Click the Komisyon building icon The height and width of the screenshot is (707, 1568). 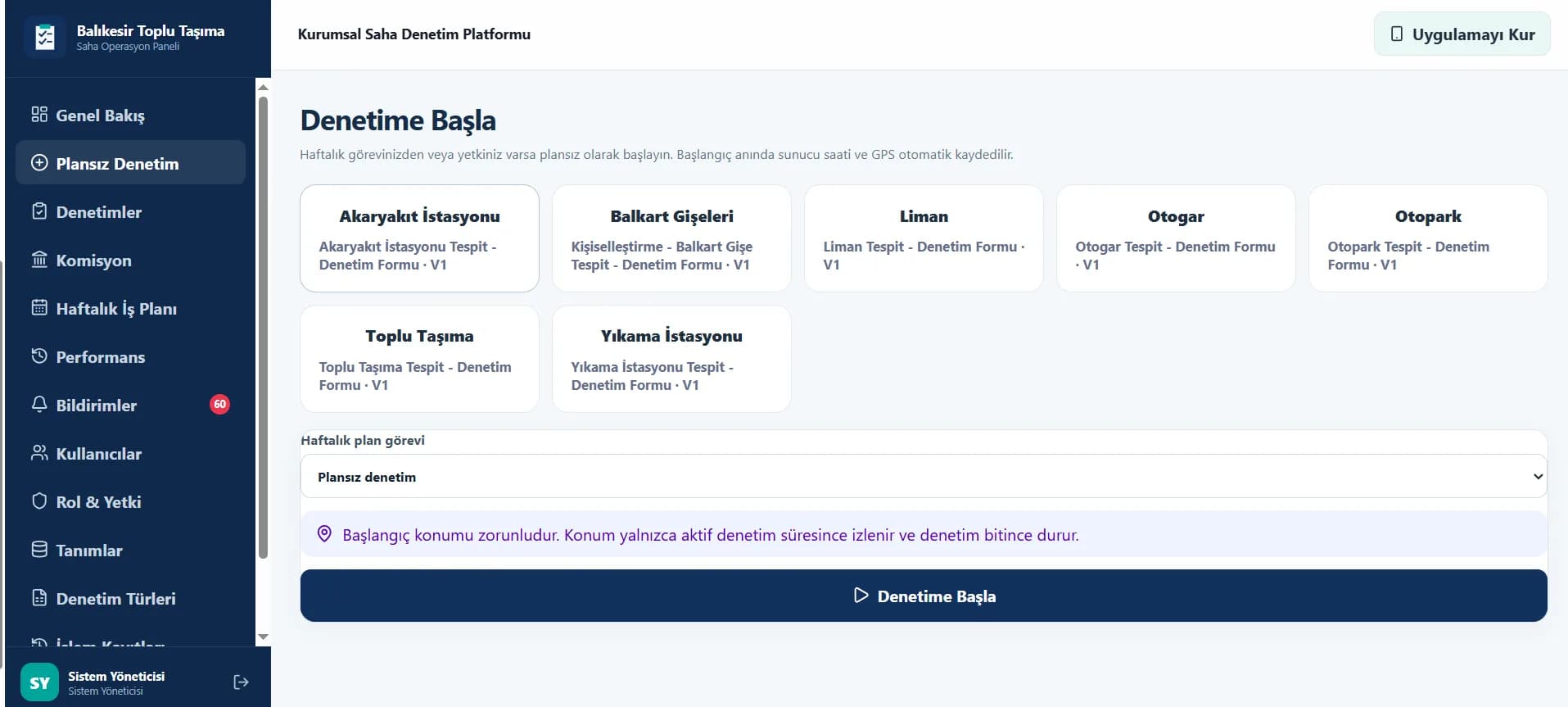(x=39, y=260)
